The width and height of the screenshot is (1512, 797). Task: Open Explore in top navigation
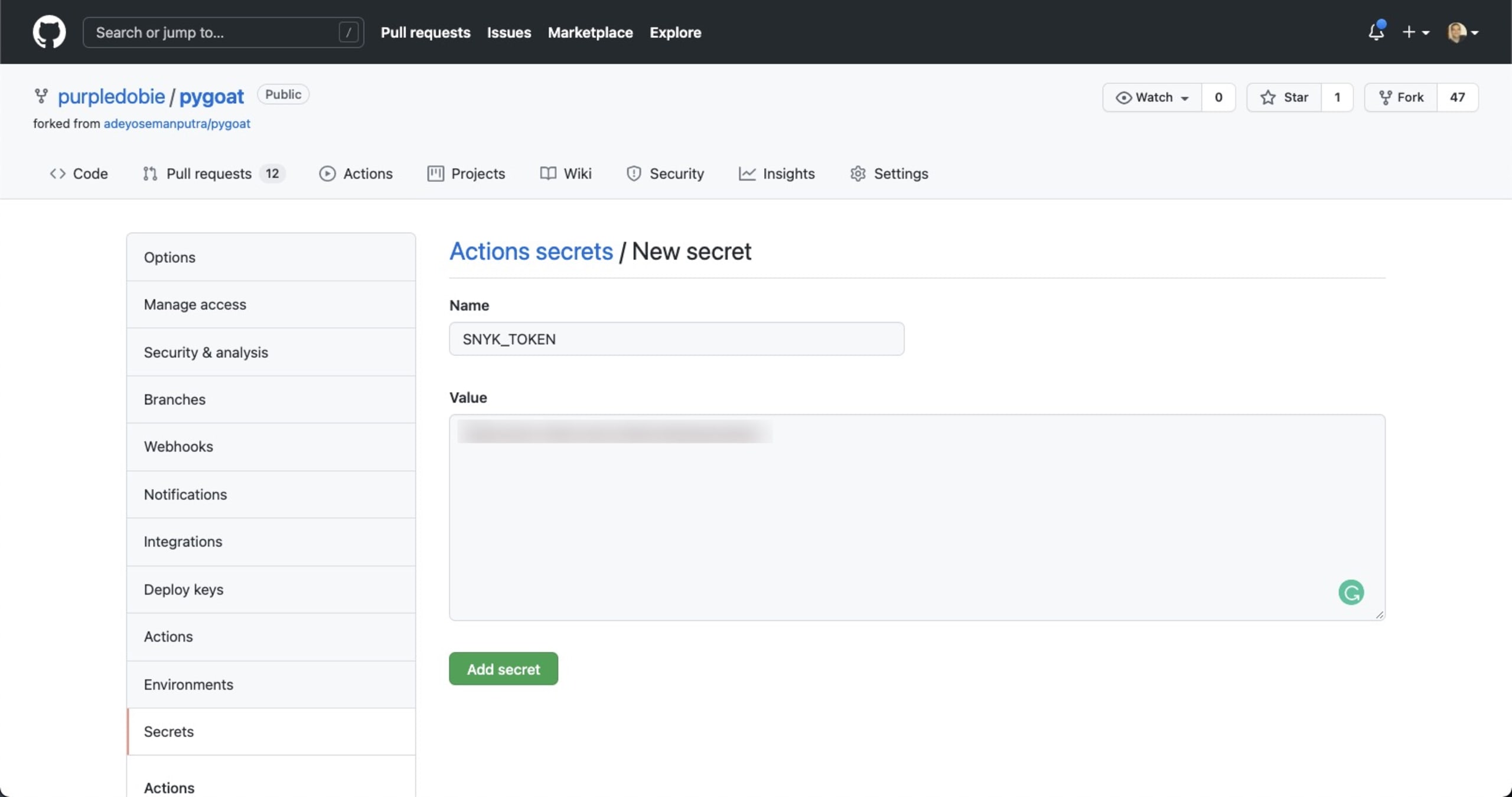pos(675,32)
